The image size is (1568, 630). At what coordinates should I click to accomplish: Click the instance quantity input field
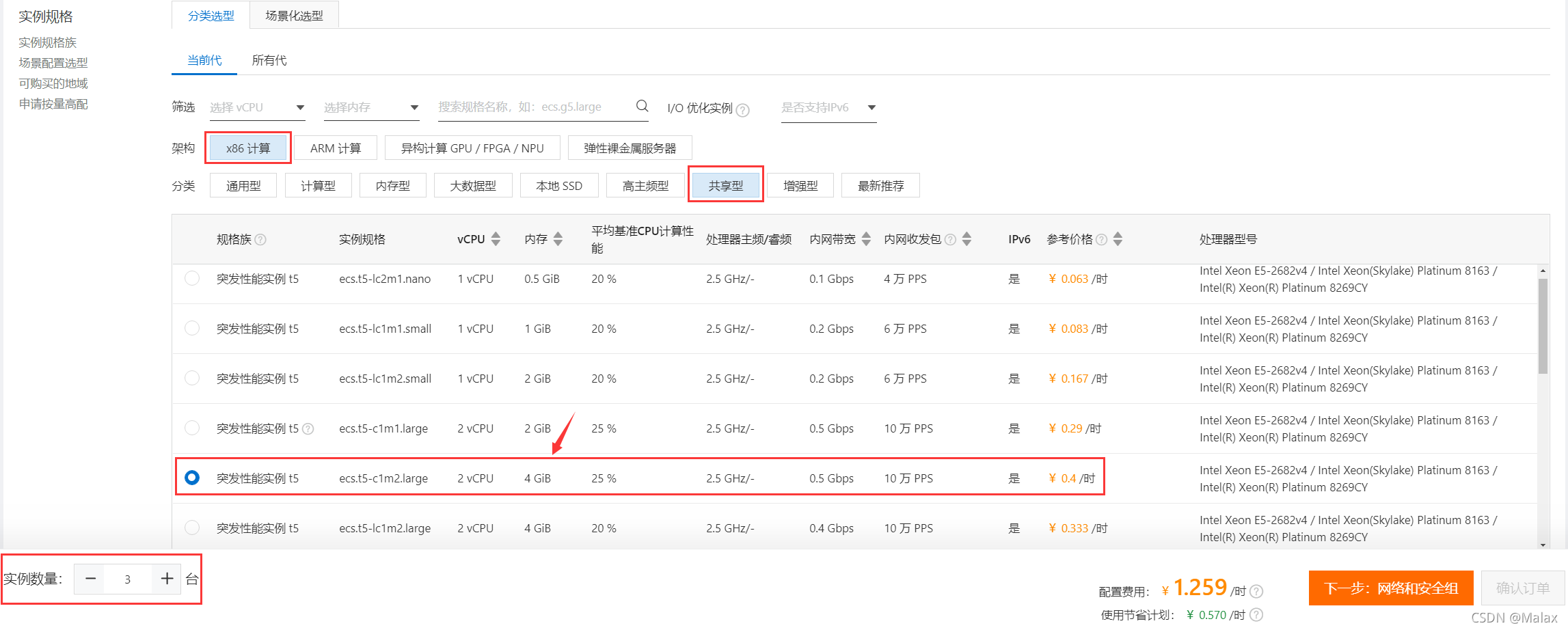pos(128,579)
